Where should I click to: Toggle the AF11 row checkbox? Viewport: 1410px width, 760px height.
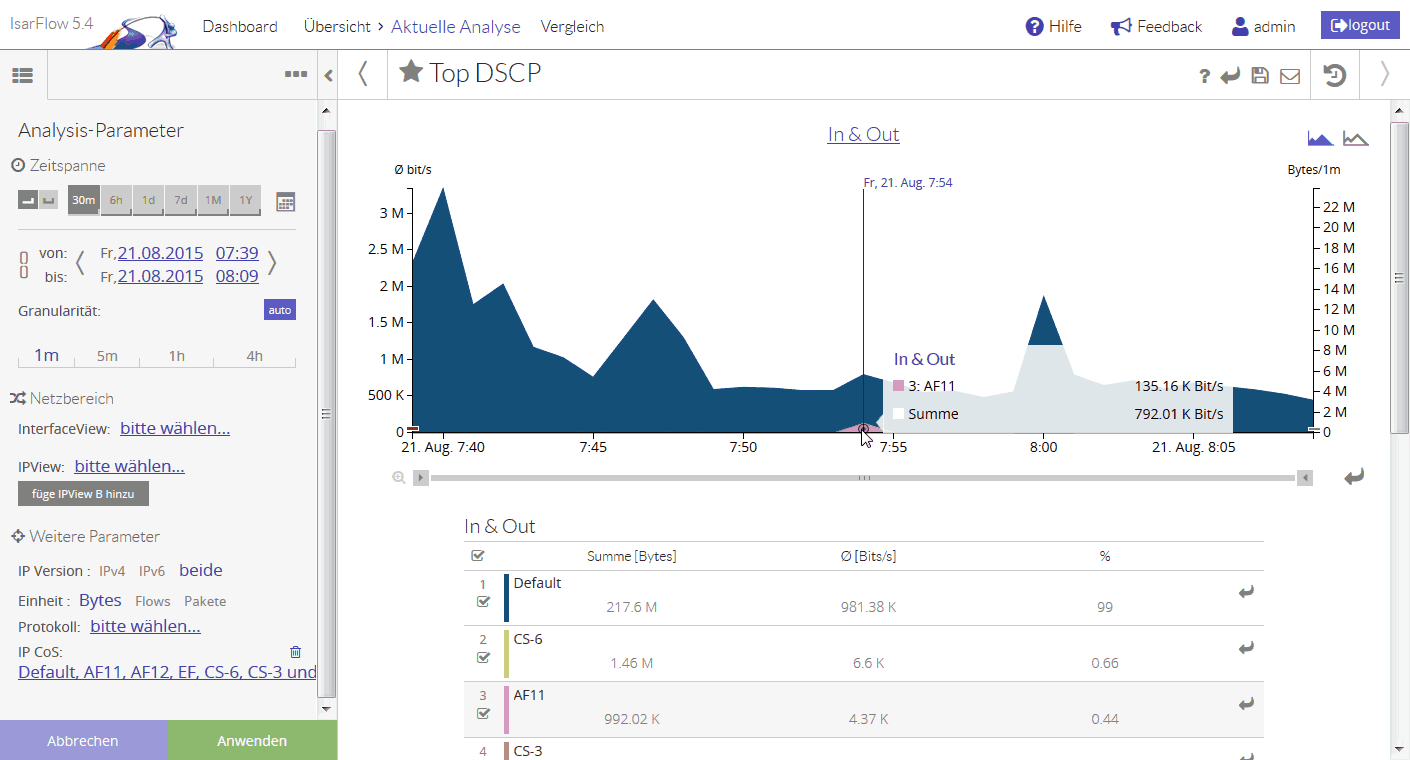point(484,714)
